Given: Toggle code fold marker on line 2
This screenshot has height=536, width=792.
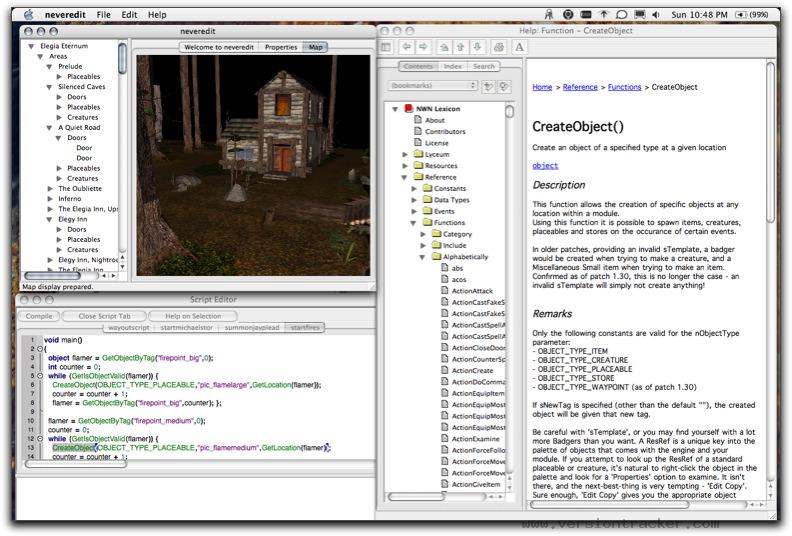Looking at the screenshot, I should click(39, 348).
